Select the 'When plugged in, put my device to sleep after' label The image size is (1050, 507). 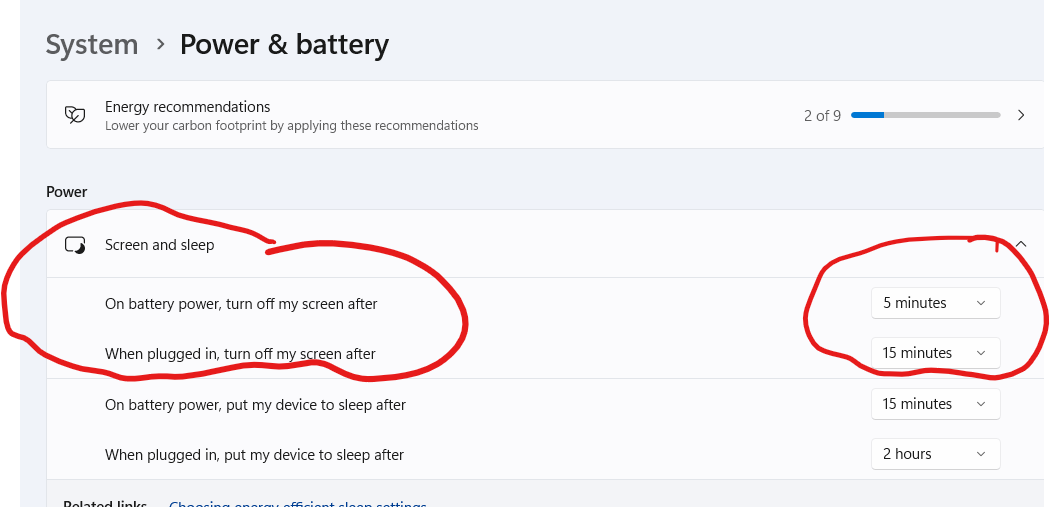pyautogui.click(x=254, y=455)
